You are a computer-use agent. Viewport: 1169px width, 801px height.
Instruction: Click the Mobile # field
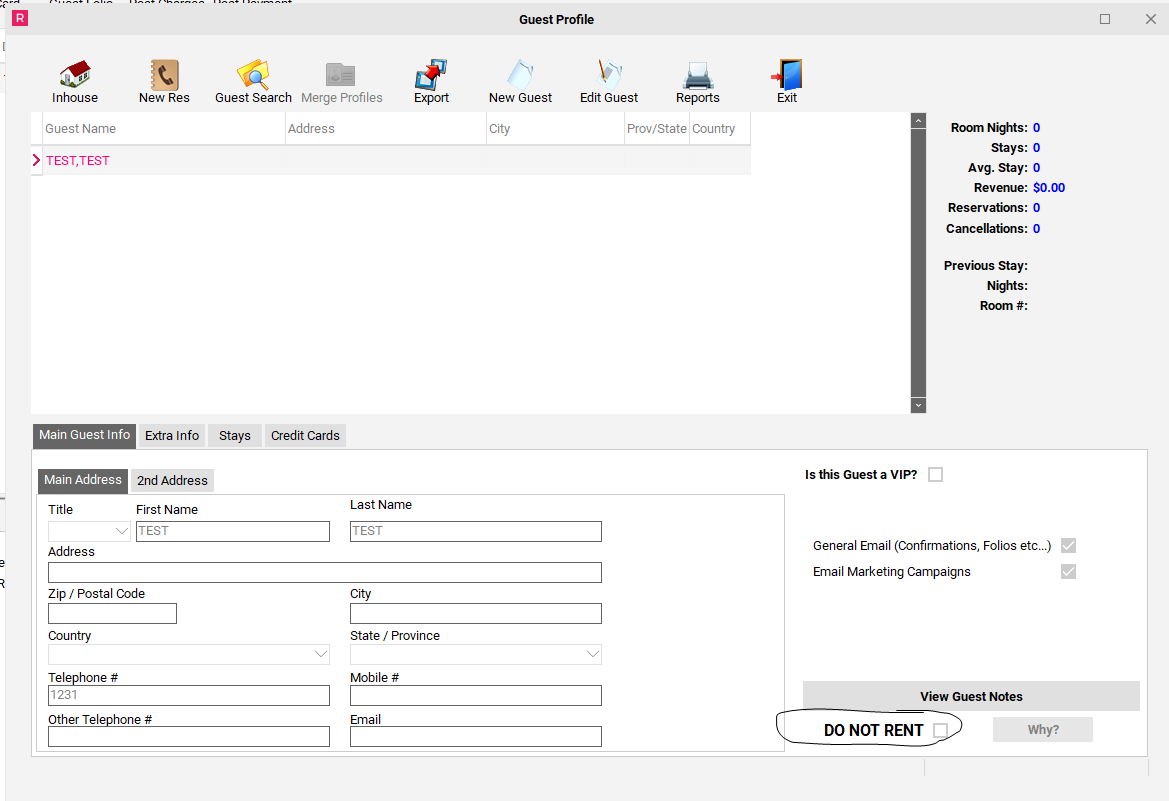coord(476,696)
